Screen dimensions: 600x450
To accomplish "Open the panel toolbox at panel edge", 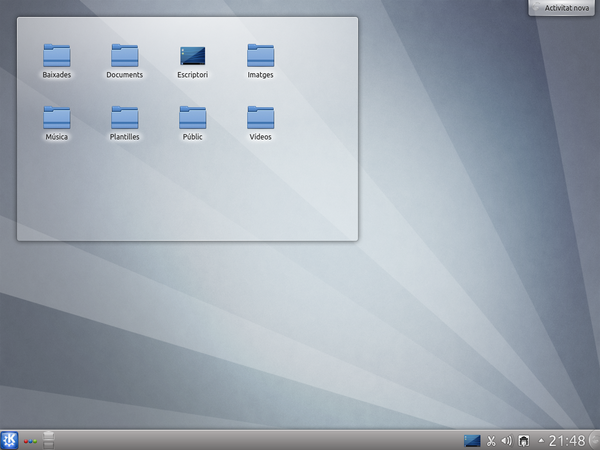I will (x=594, y=440).
